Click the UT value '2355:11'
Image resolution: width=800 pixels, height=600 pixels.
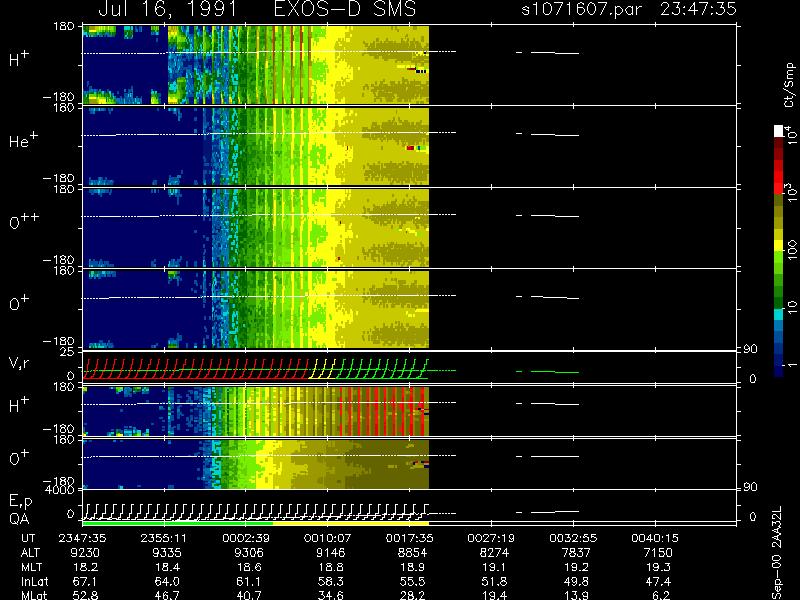coord(164,538)
